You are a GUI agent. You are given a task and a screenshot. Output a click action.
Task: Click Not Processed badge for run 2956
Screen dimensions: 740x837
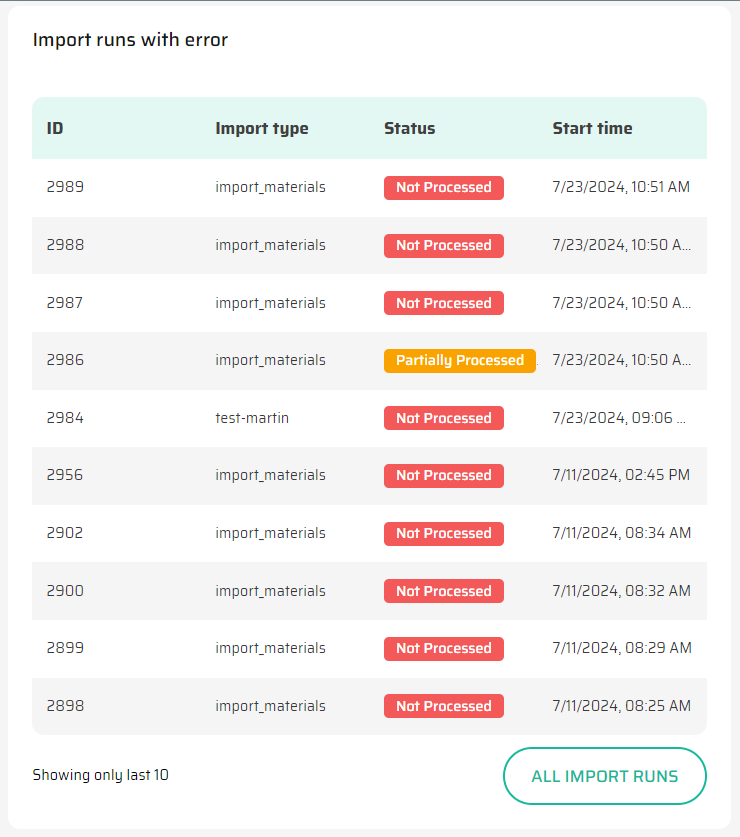coord(443,476)
